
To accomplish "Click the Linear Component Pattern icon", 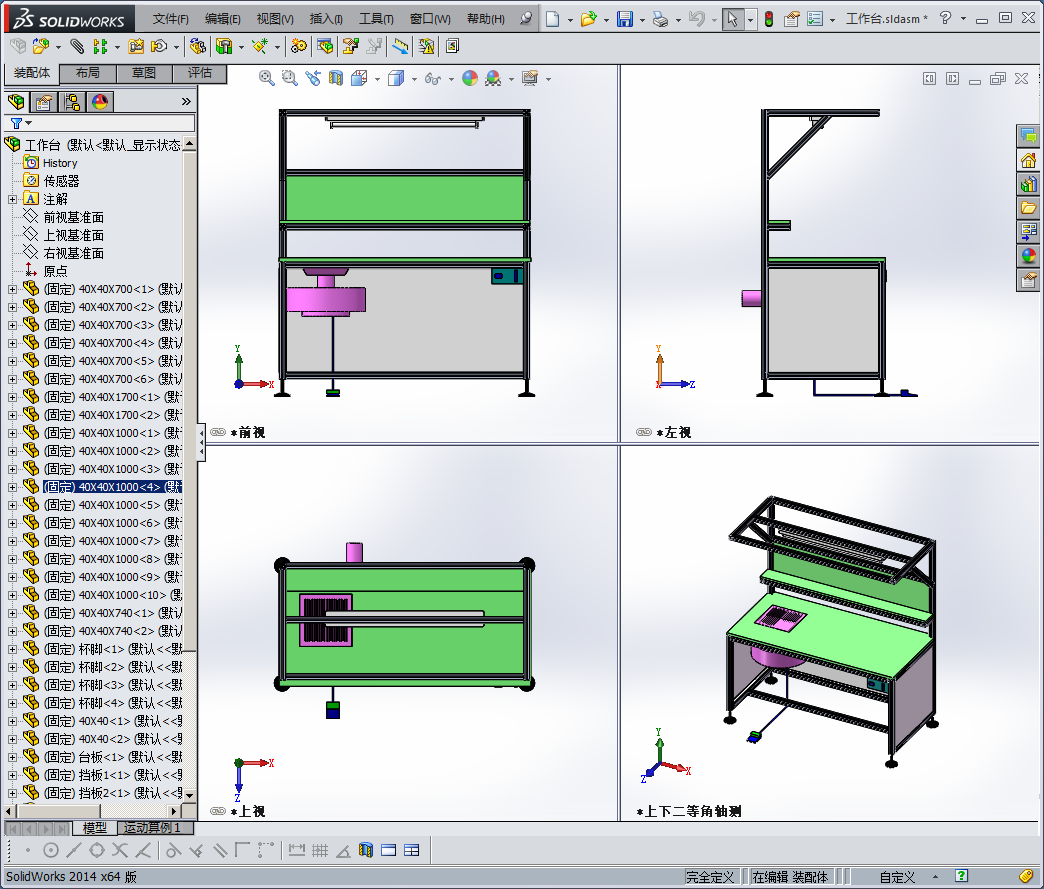I will coord(100,46).
